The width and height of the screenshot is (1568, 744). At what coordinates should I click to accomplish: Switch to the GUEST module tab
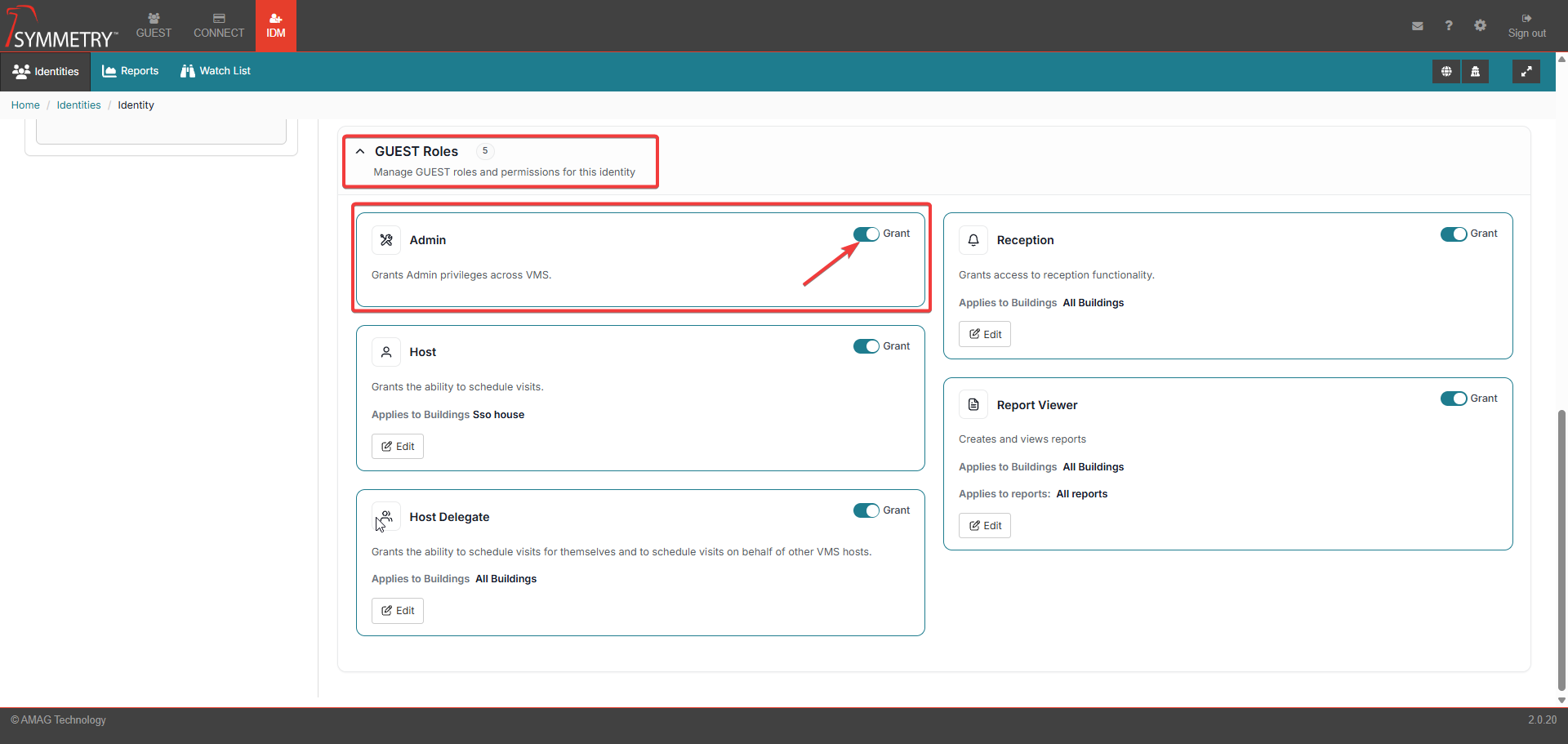(154, 25)
